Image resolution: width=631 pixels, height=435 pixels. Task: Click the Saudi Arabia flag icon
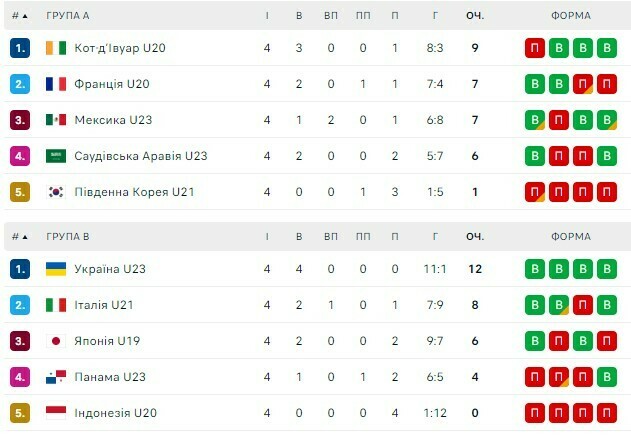[56, 156]
